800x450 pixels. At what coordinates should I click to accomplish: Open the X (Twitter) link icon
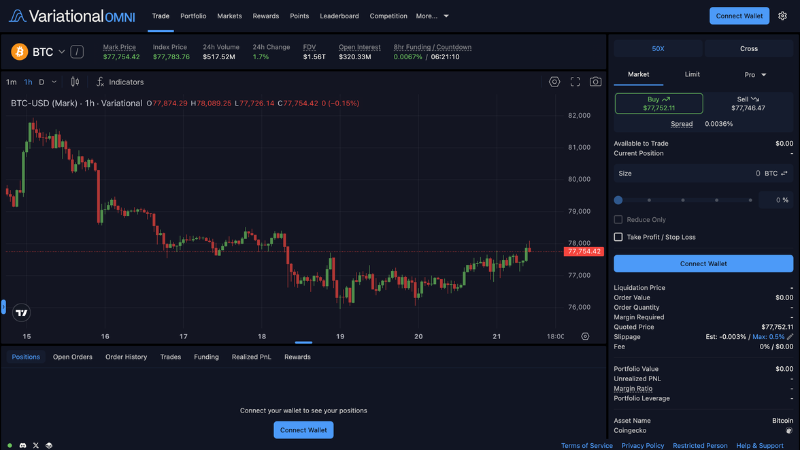click(36, 445)
